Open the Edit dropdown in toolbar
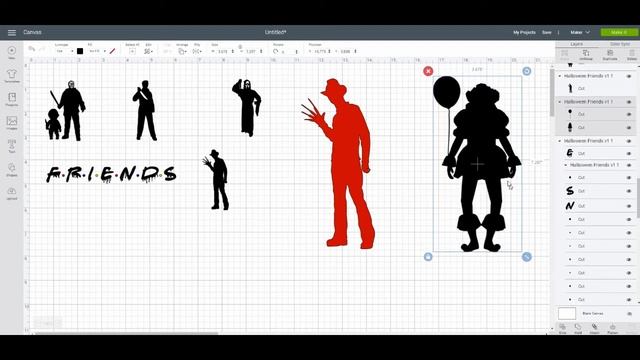Screen dimensions: 640x360 (x=148, y=51)
